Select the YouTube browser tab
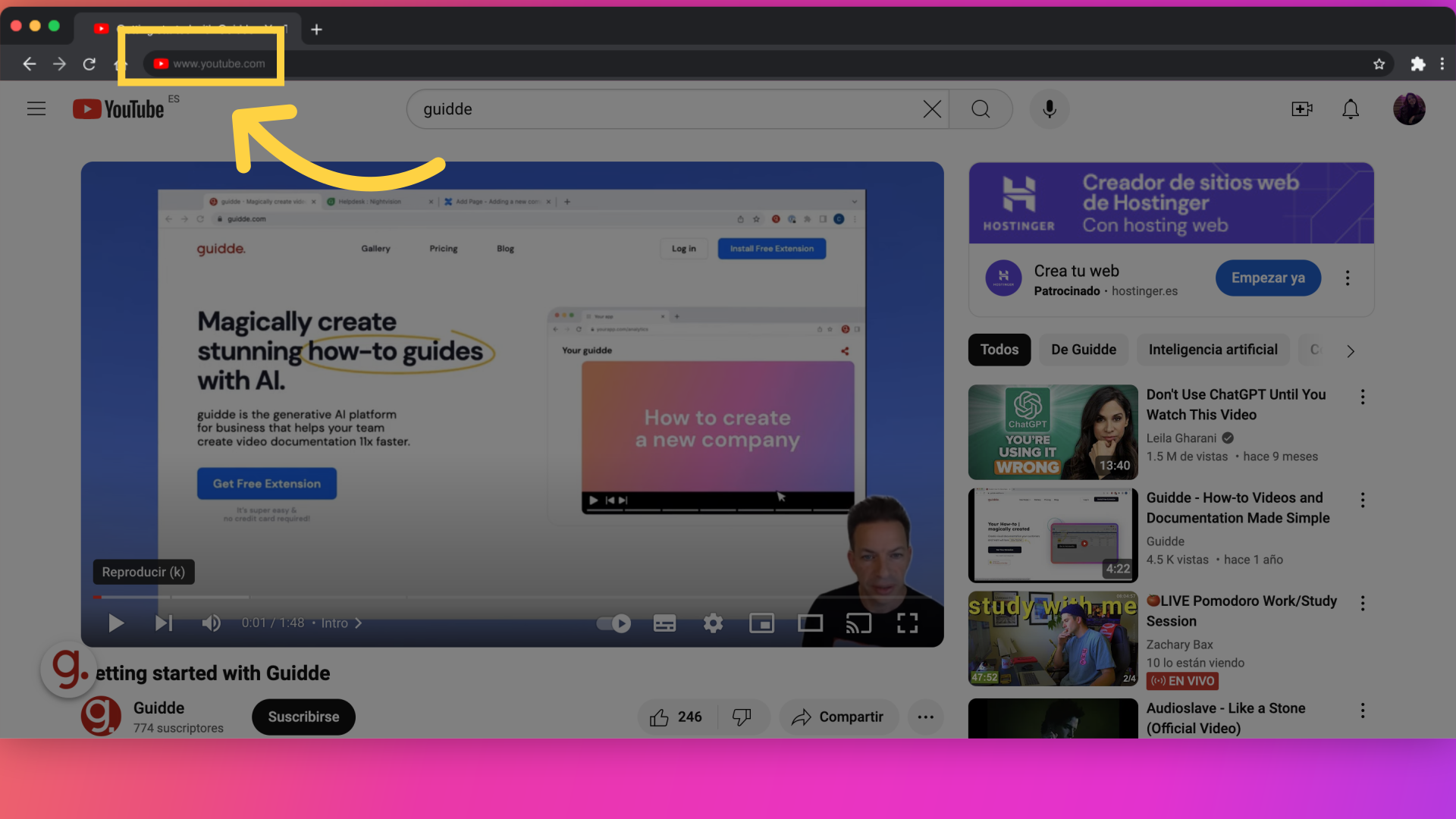This screenshot has height=819, width=1456. pyautogui.click(x=188, y=29)
